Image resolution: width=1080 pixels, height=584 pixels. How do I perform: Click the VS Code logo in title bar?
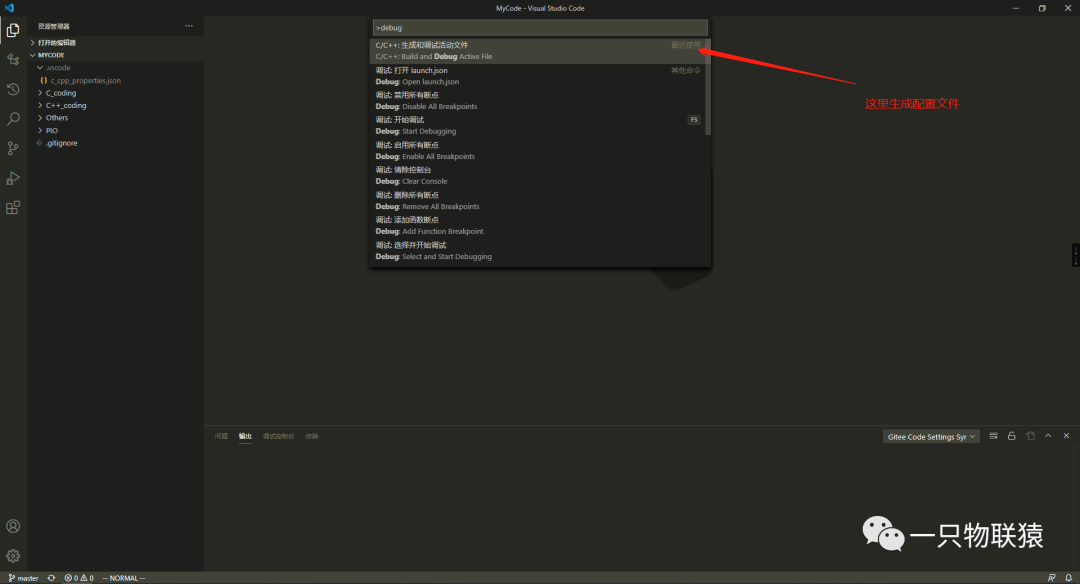10,8
